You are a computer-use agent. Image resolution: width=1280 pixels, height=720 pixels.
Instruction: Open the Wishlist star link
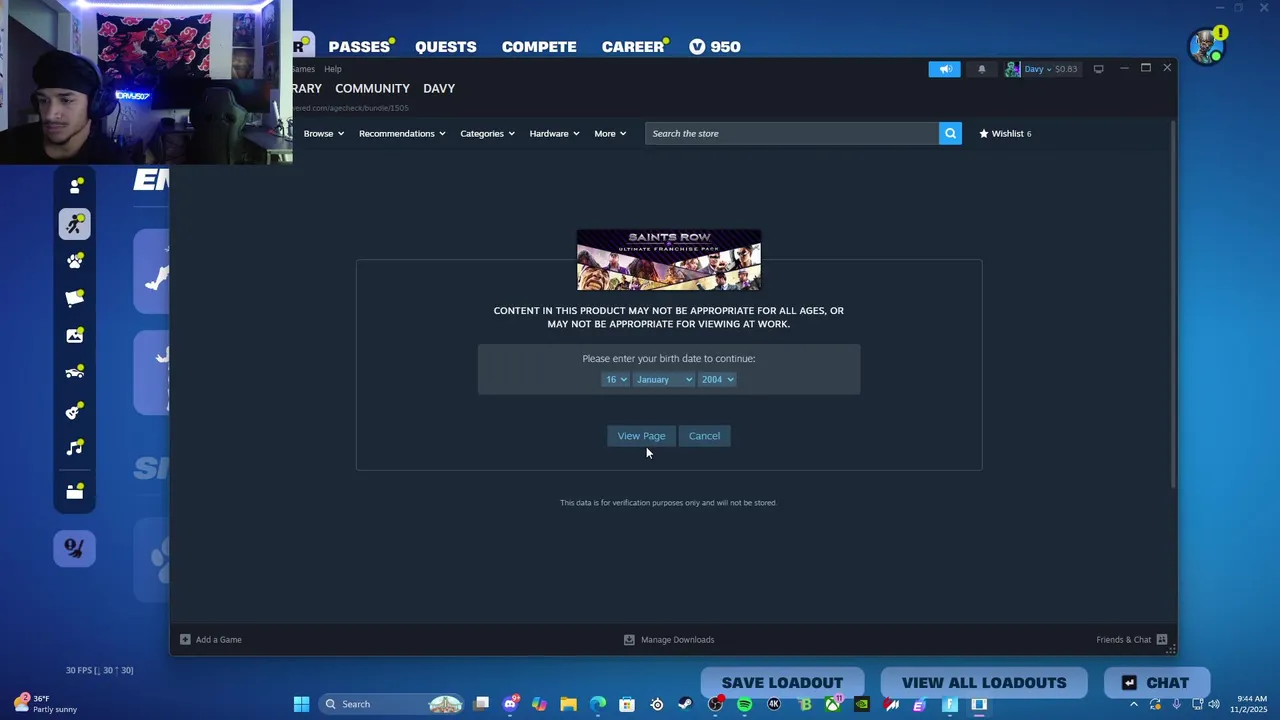click(x=1005, y=133)
